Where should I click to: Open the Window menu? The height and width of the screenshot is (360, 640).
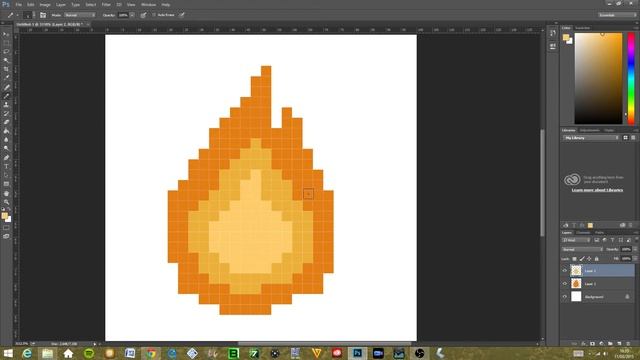tap(148, 4)
